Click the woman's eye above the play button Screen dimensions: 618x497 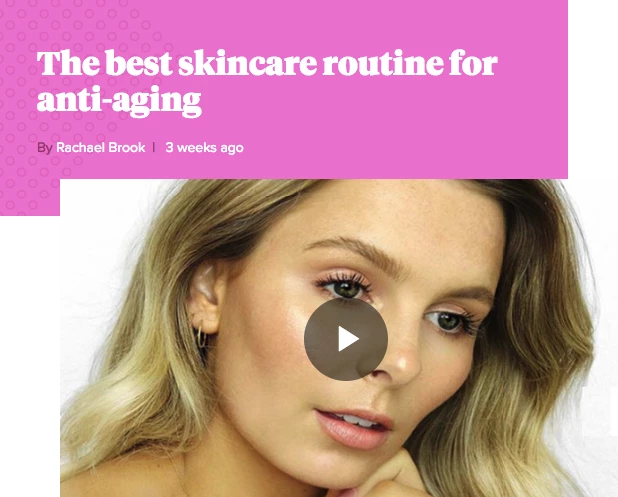pyautogui.click(x=346, y=288)
